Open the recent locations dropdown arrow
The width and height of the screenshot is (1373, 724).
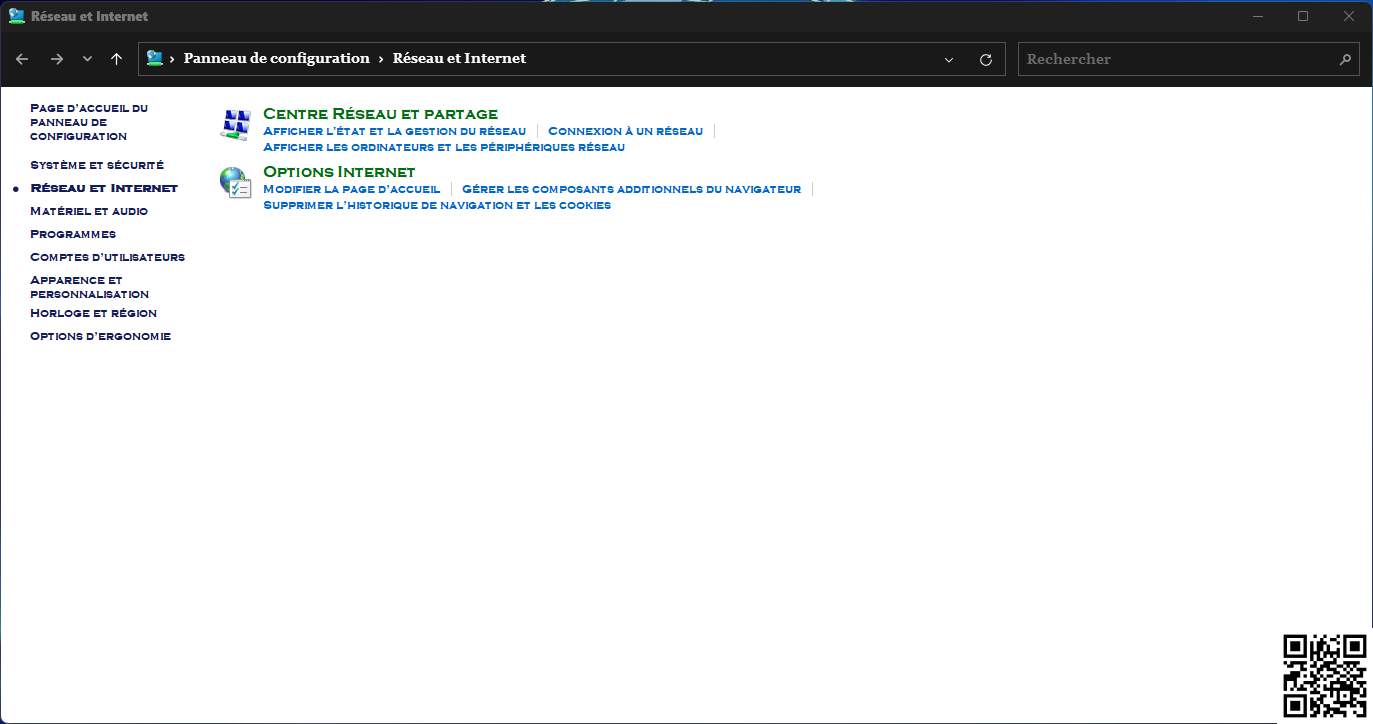pyautogui.click(x=88, y=59)
